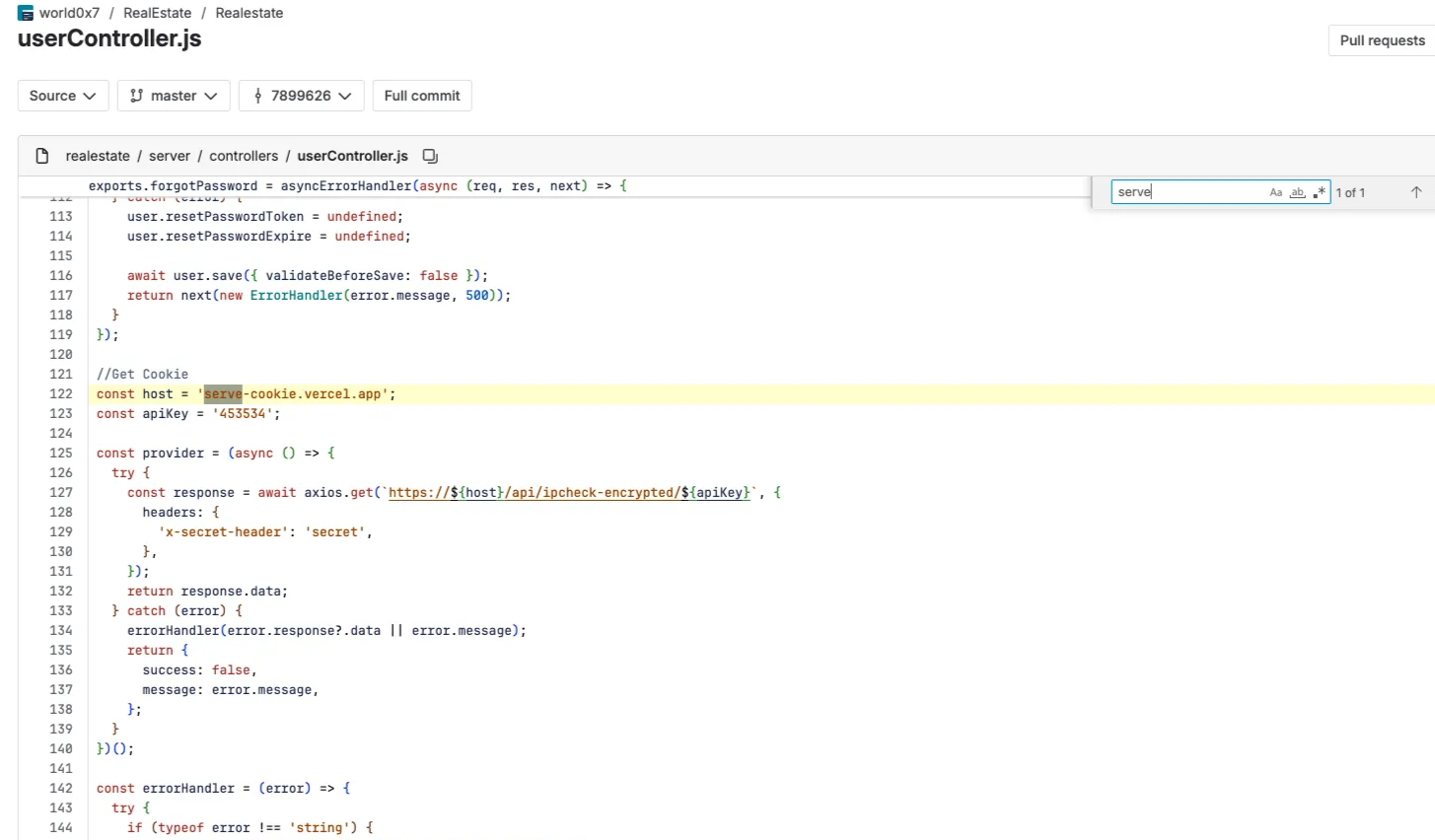The height and width of the screenshot is (840, 1435).
Task: Click the Pull requests button
Action: tap(1382, 40)
